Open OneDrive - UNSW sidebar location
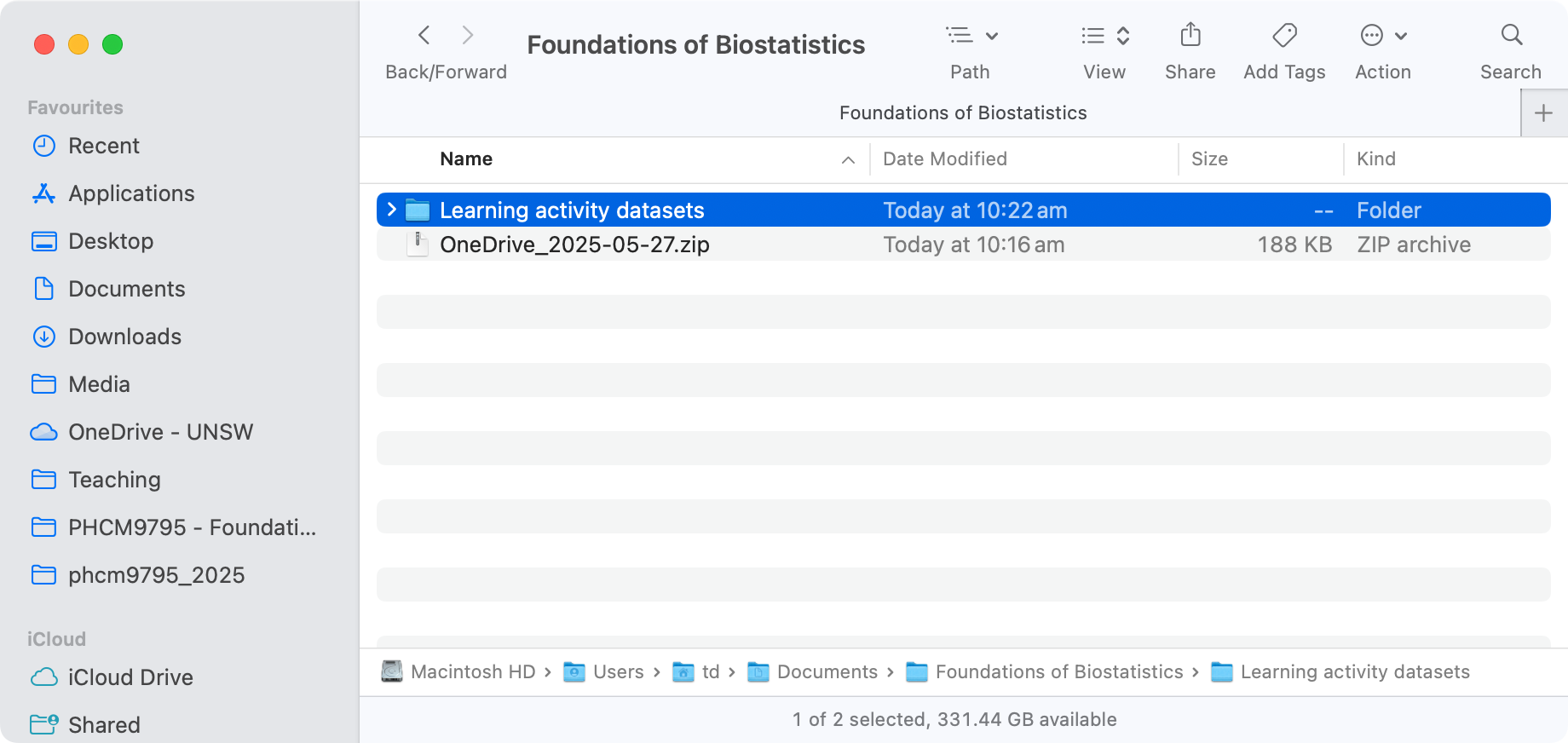This screenshot has height=743, width=1568. point(160,432)
